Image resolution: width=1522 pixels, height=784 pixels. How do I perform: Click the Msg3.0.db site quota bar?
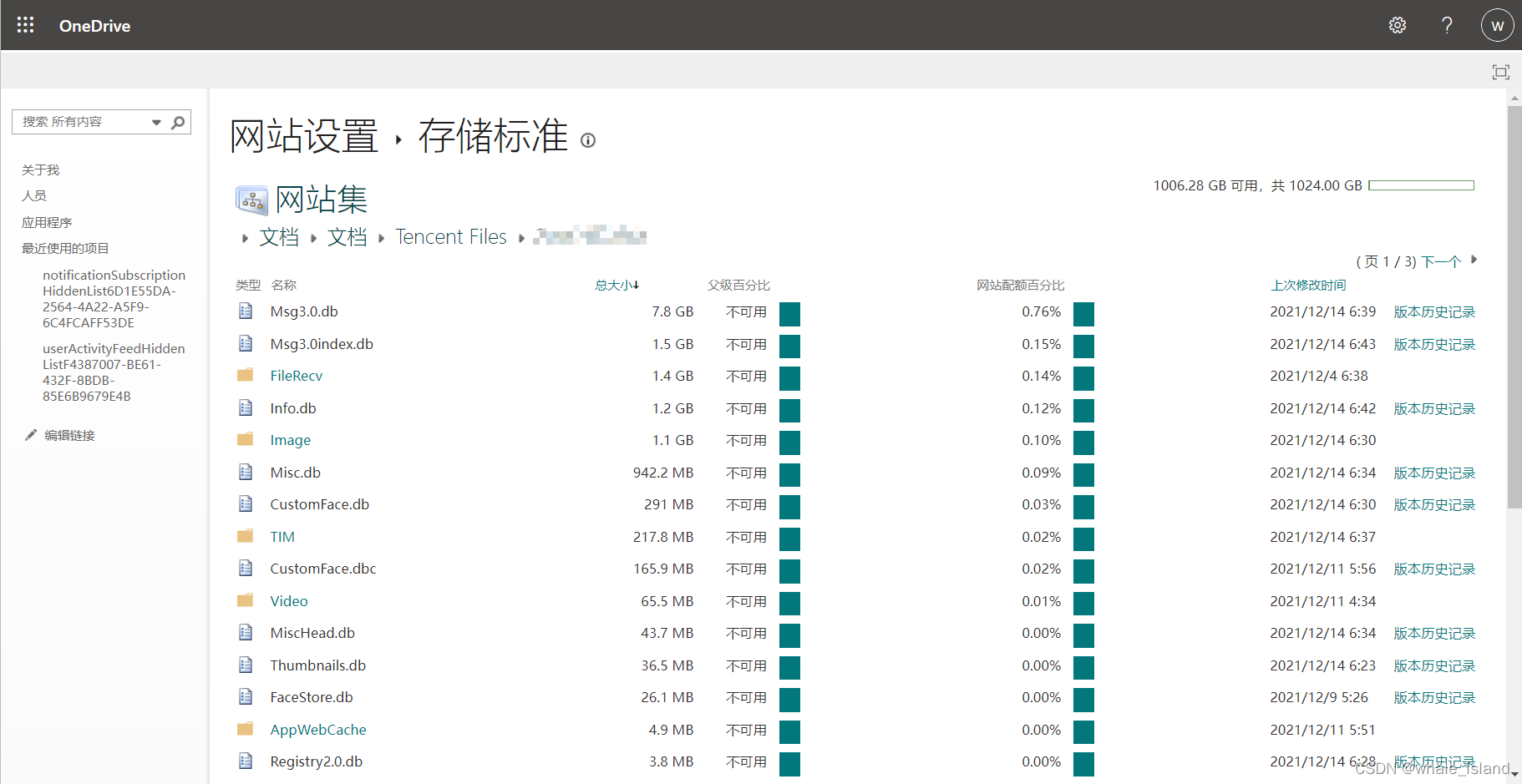click(x=1083, y=314)
